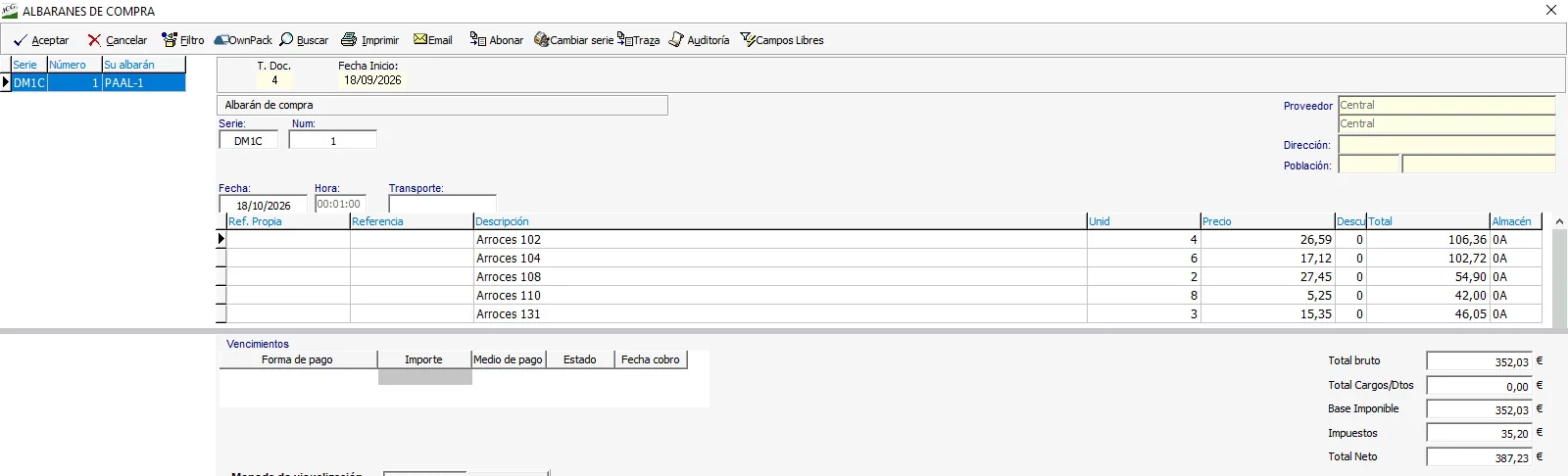Click the Filtro toolbar icon
This screenshot has width=1568, height=476.
pos(170,40)
